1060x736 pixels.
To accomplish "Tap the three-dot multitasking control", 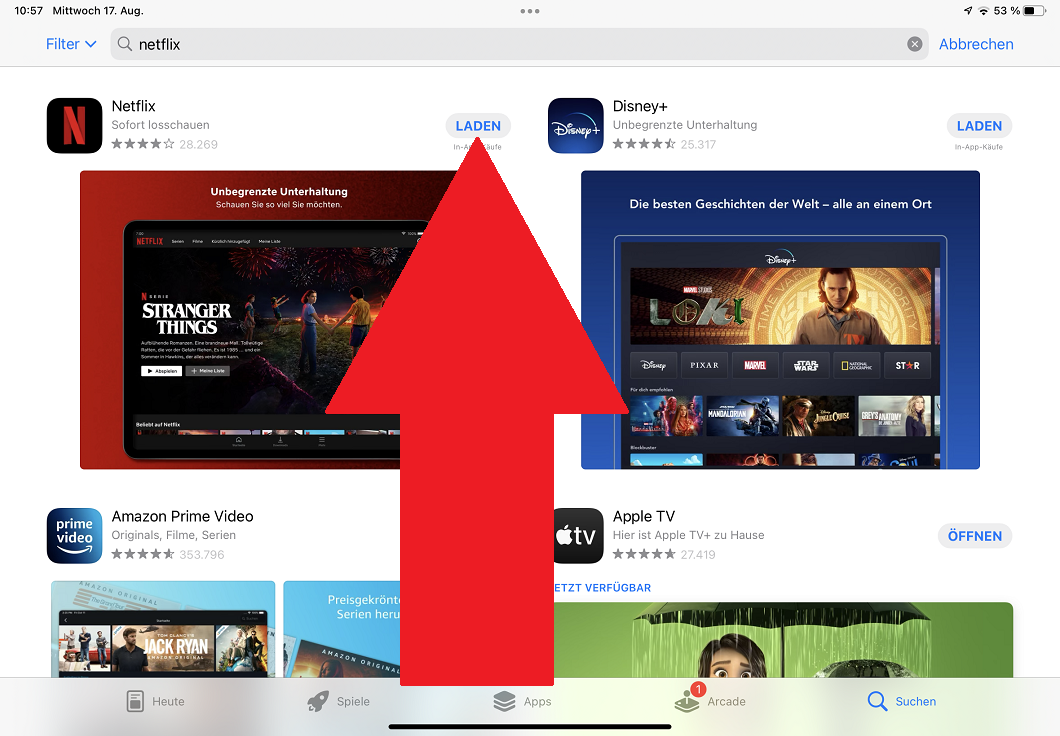I will pyautogui.click(x=530, y=11).
